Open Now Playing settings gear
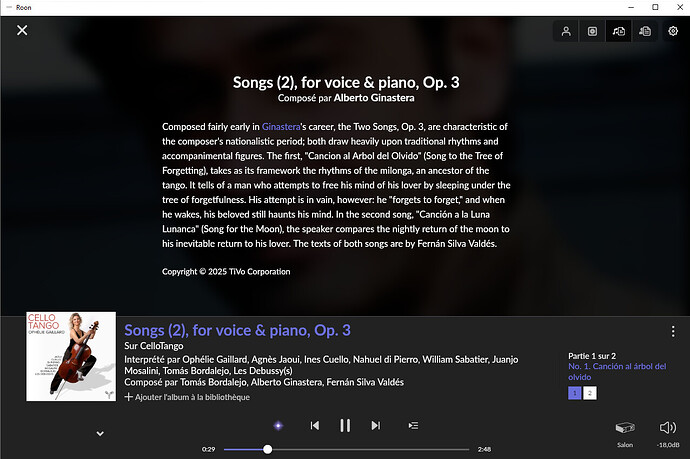 point(673,31)
